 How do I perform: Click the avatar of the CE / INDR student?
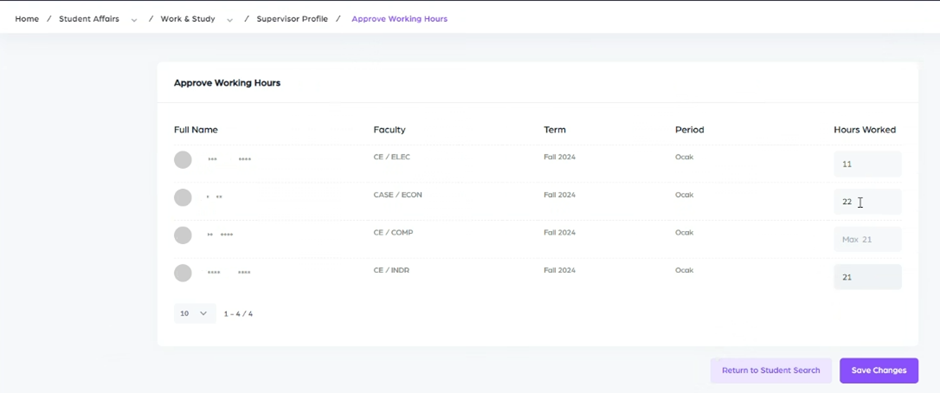click(x=183, y=273)
